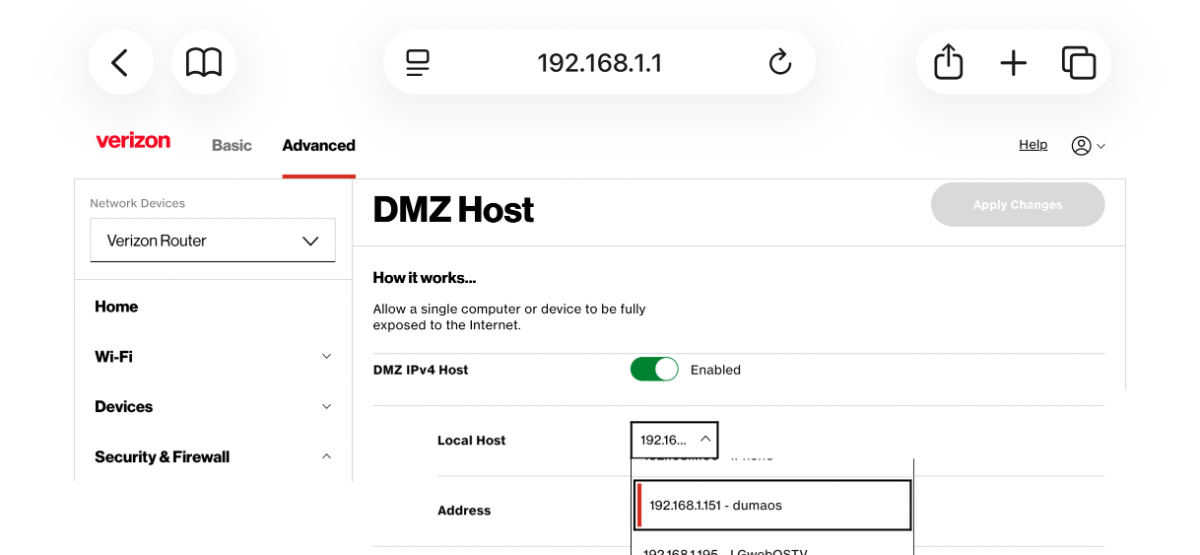
Task: Open a new tab with plus icon
Action: click(1013, 63)
